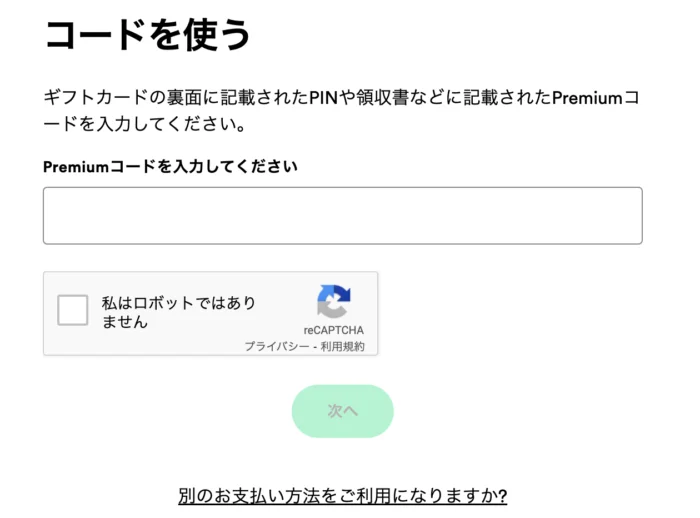Follow the 別のお支払い方法をご利用になりますか? link

coord(342,496)
